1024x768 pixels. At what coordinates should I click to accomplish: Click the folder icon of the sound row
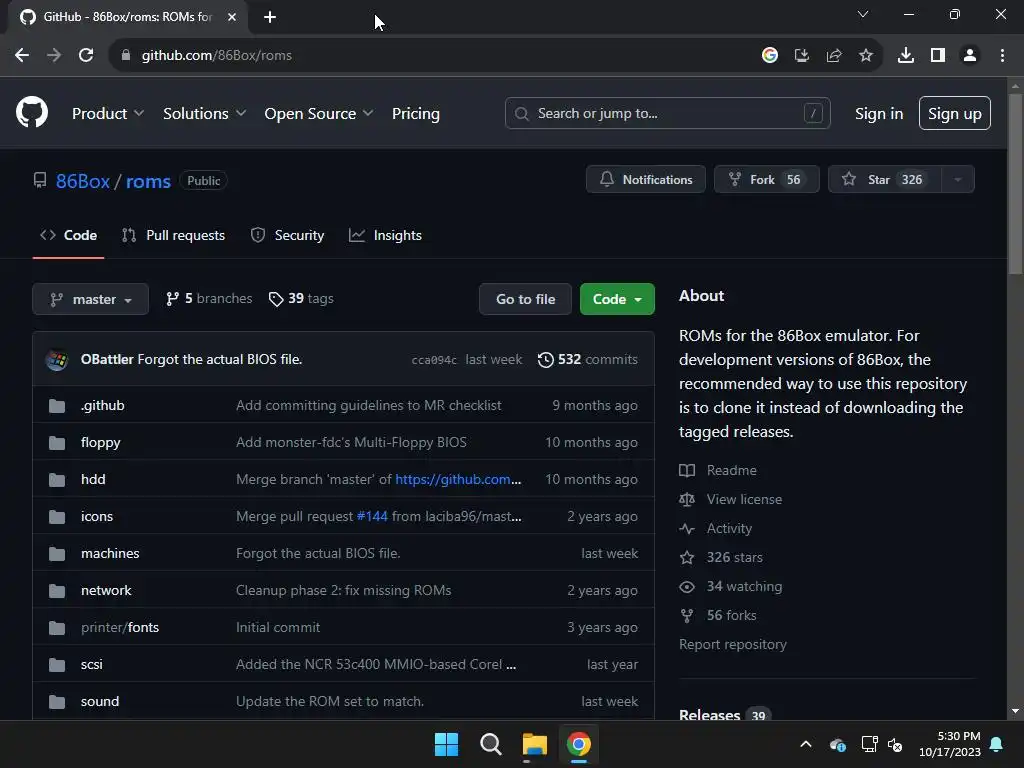(x=57, y=702)
